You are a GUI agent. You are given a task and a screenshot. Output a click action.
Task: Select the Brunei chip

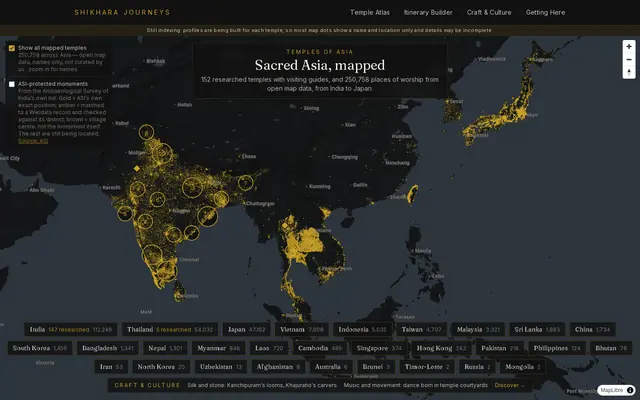click(376, 367)
